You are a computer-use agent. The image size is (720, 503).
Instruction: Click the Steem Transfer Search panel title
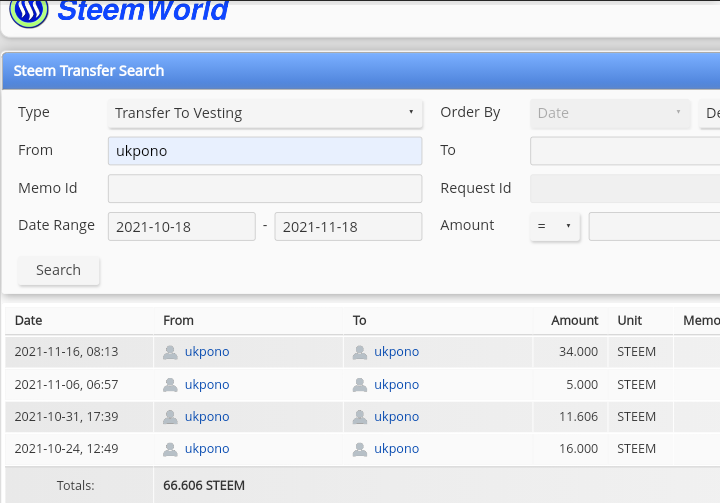(x=89, y=71)
